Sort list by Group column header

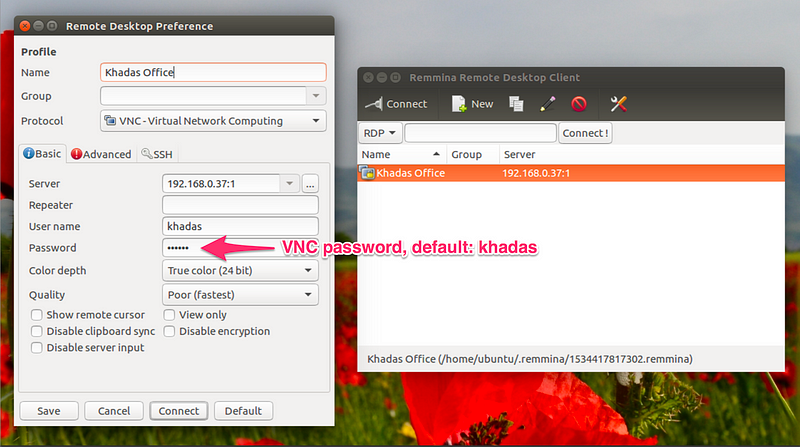[472, 155]
